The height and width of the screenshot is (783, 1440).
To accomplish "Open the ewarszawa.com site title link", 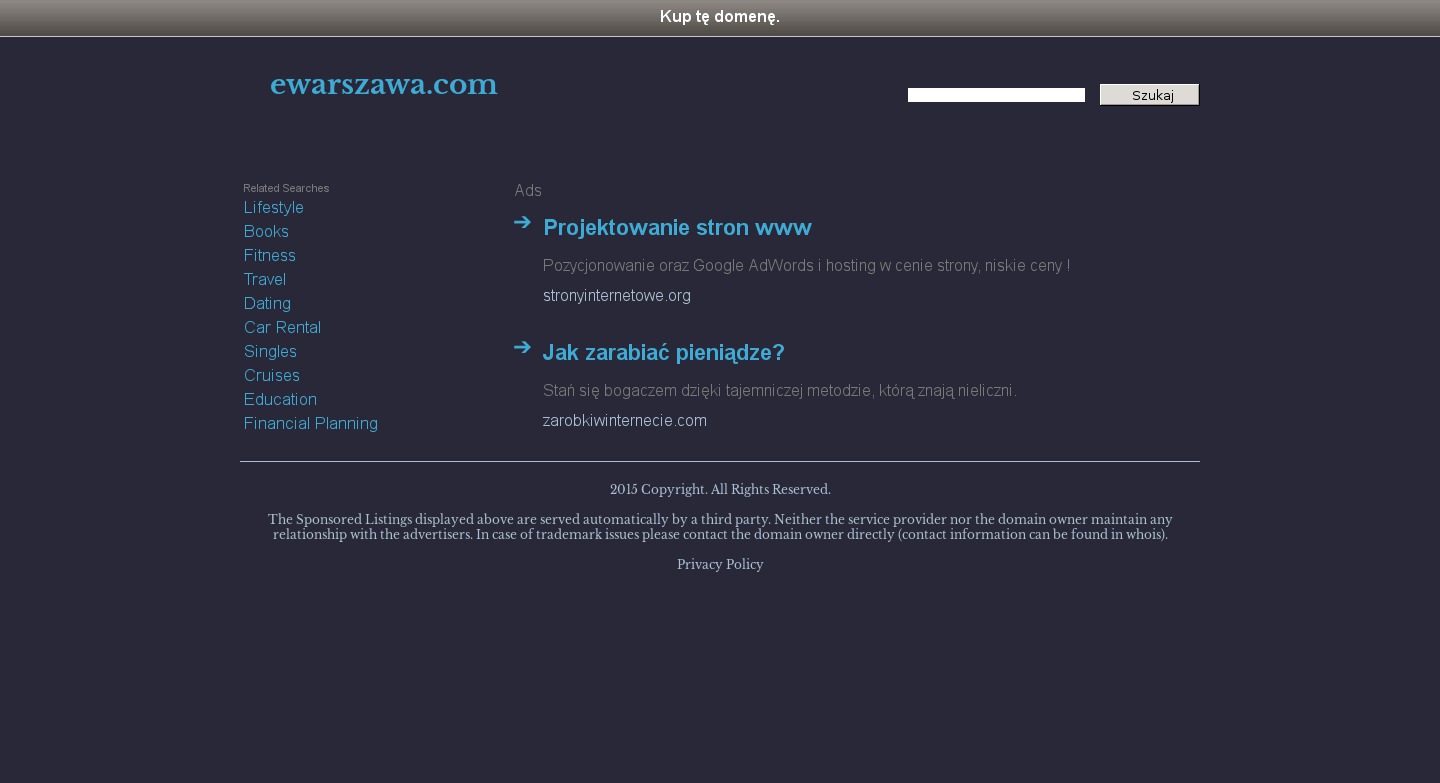I will [384, 86].
